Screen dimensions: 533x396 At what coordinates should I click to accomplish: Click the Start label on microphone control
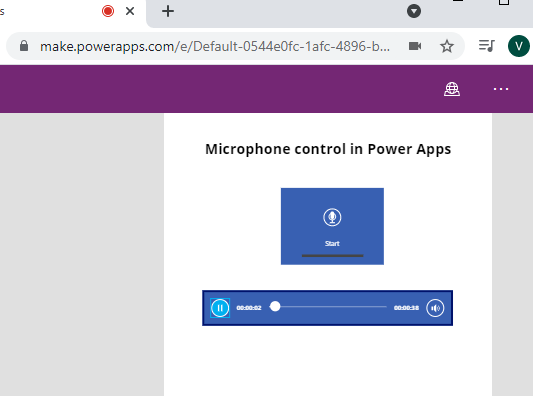(332, 243)
